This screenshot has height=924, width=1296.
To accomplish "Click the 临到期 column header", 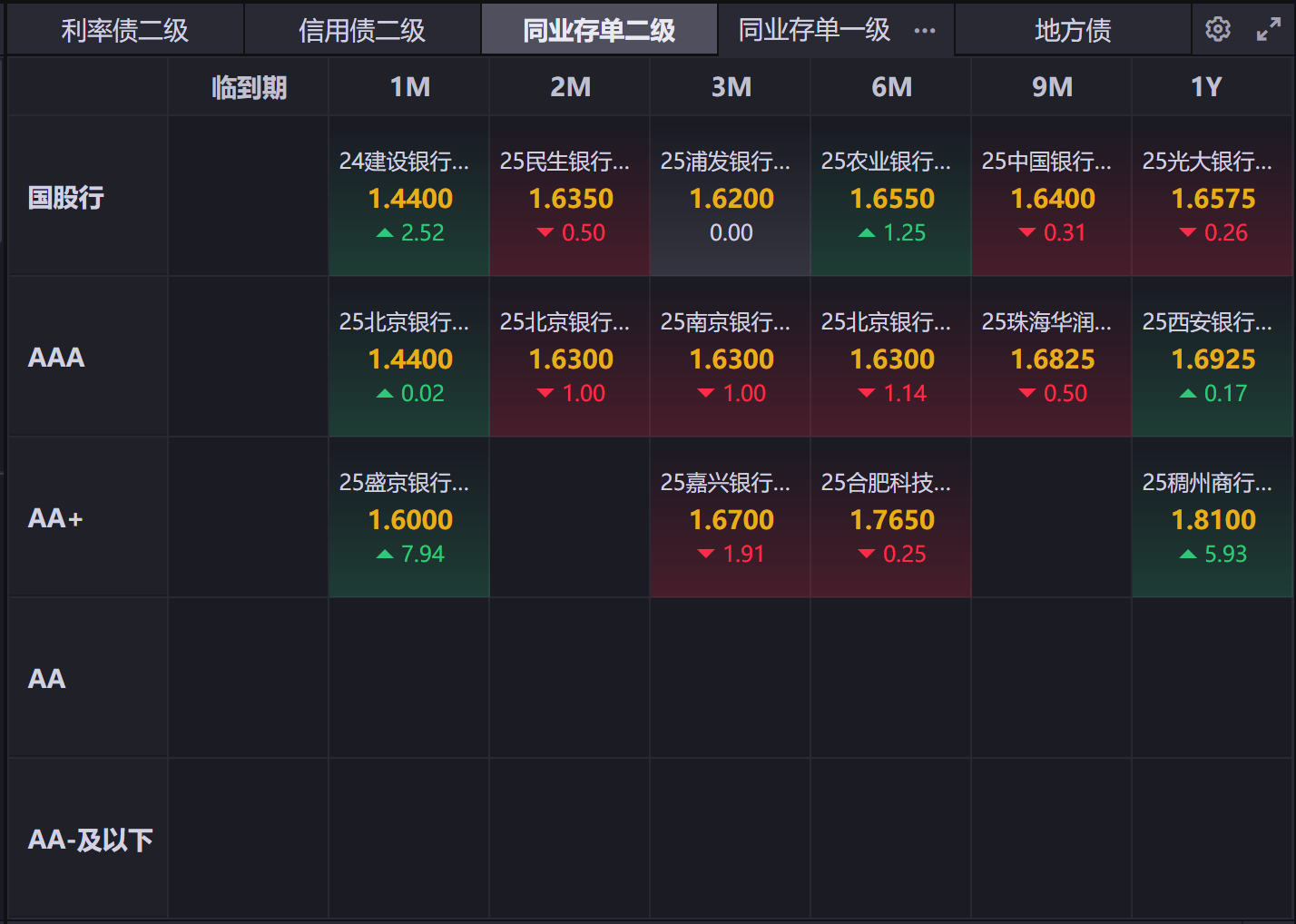I will tap(249, 87).
